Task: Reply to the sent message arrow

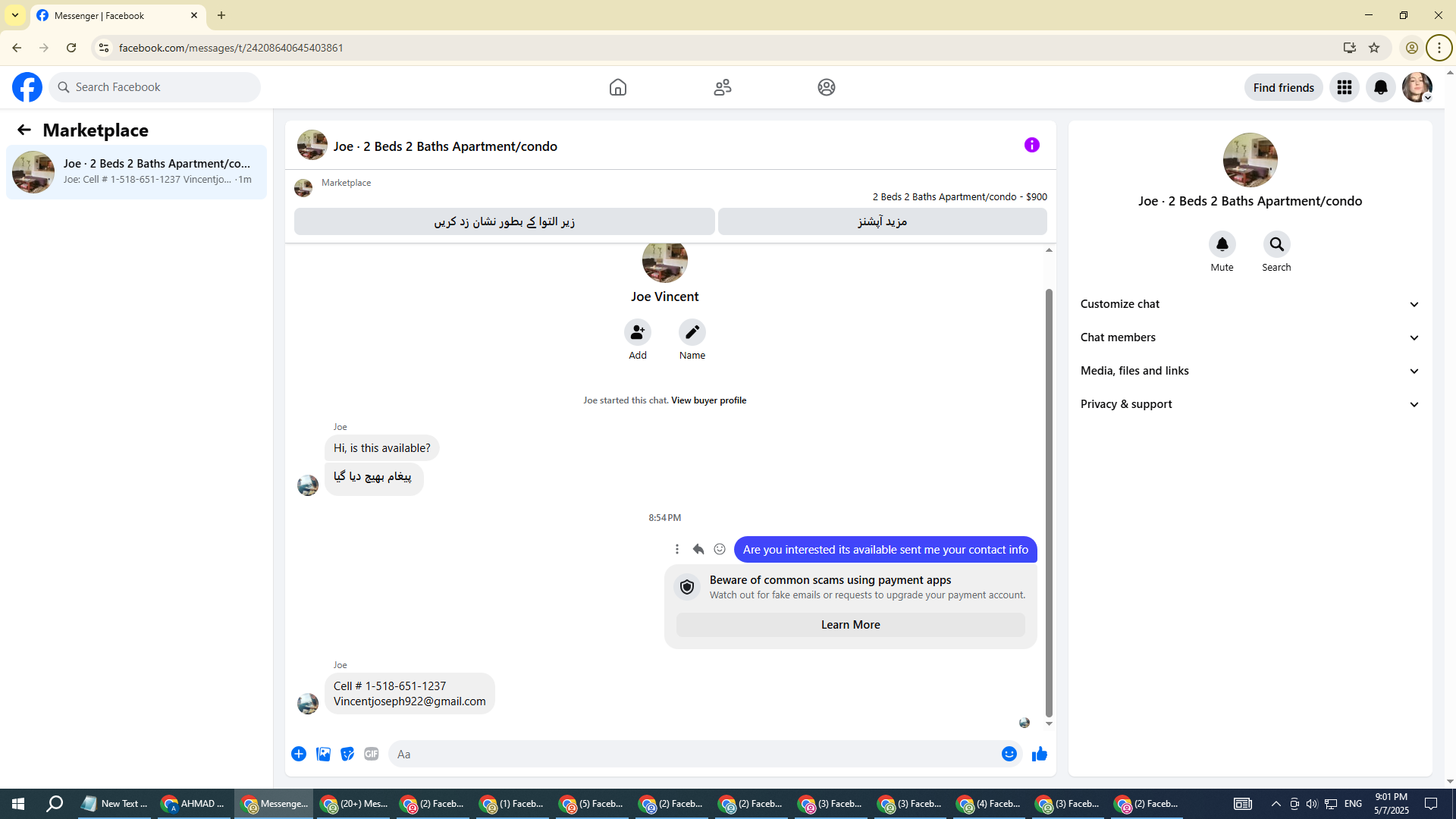Action: [698, 549]
